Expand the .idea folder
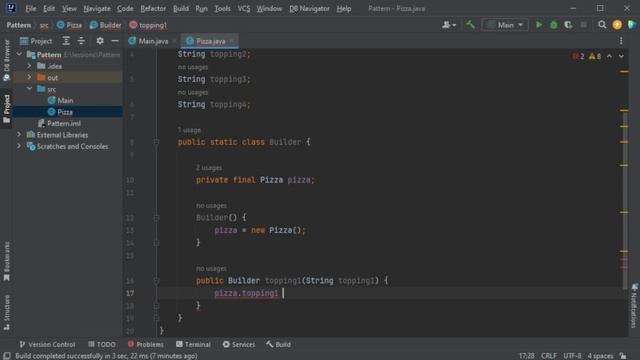This screenshot has width=640, height=360. point(29,66)
